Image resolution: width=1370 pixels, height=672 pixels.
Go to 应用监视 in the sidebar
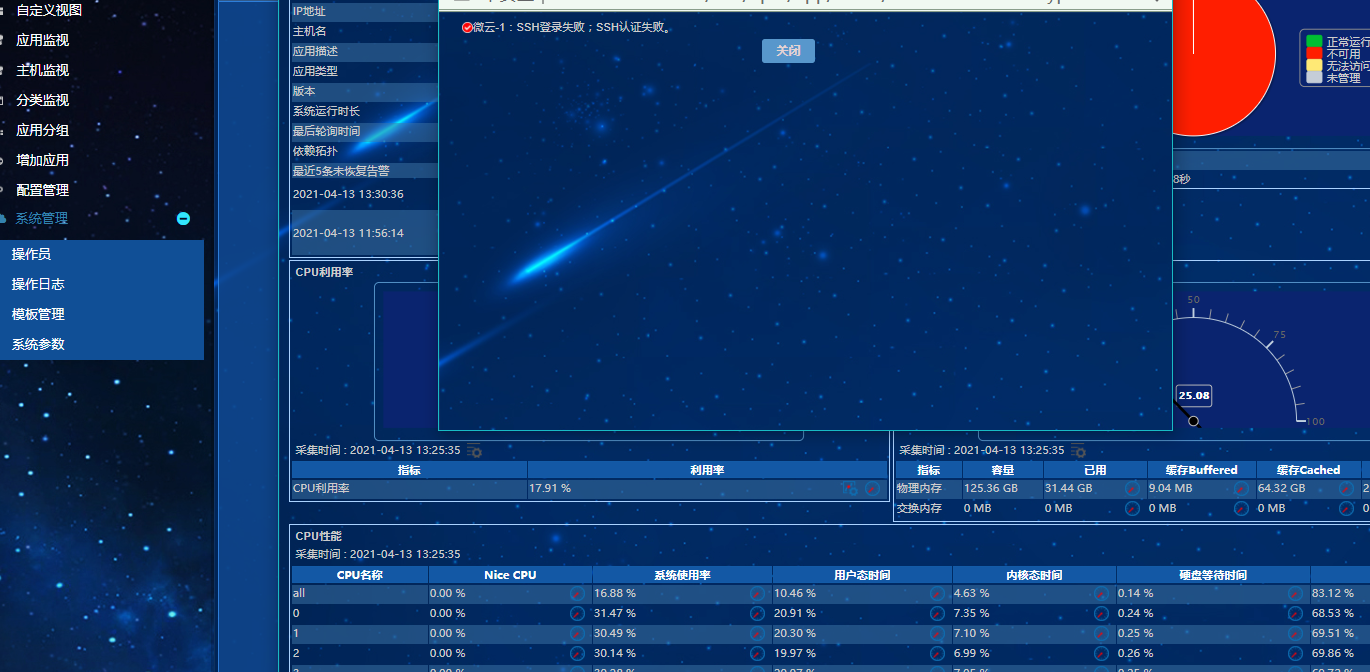43,40
